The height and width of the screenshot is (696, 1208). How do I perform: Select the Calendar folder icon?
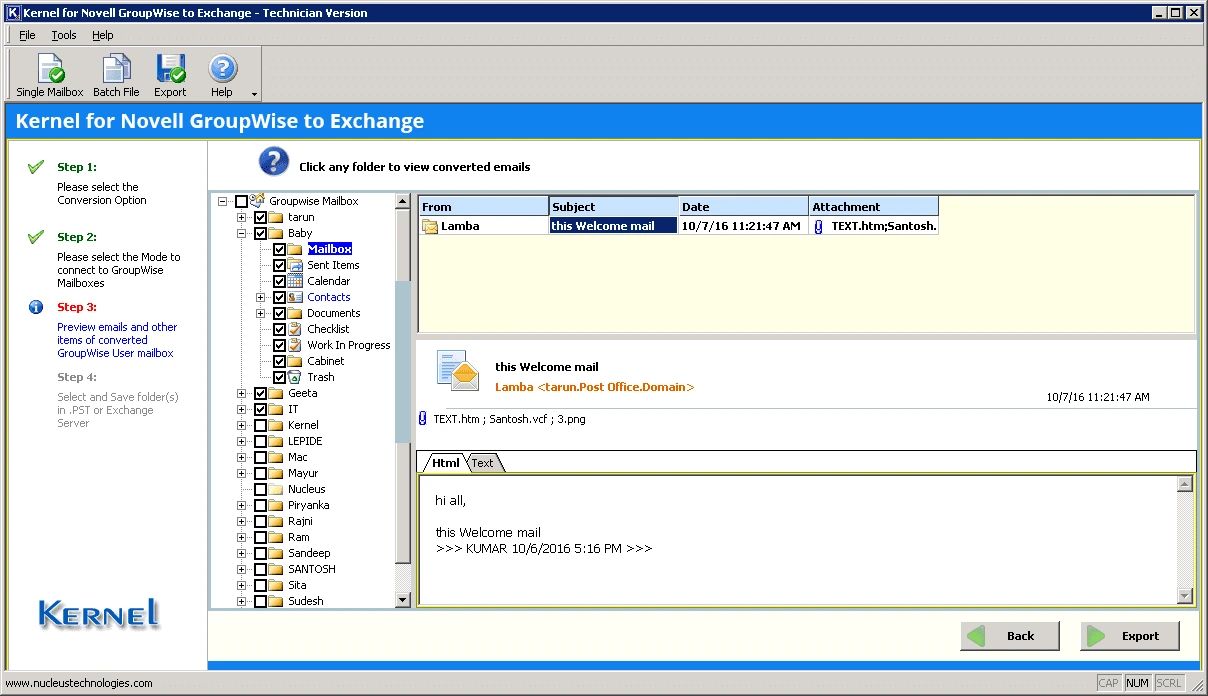[x=295, y=281]
